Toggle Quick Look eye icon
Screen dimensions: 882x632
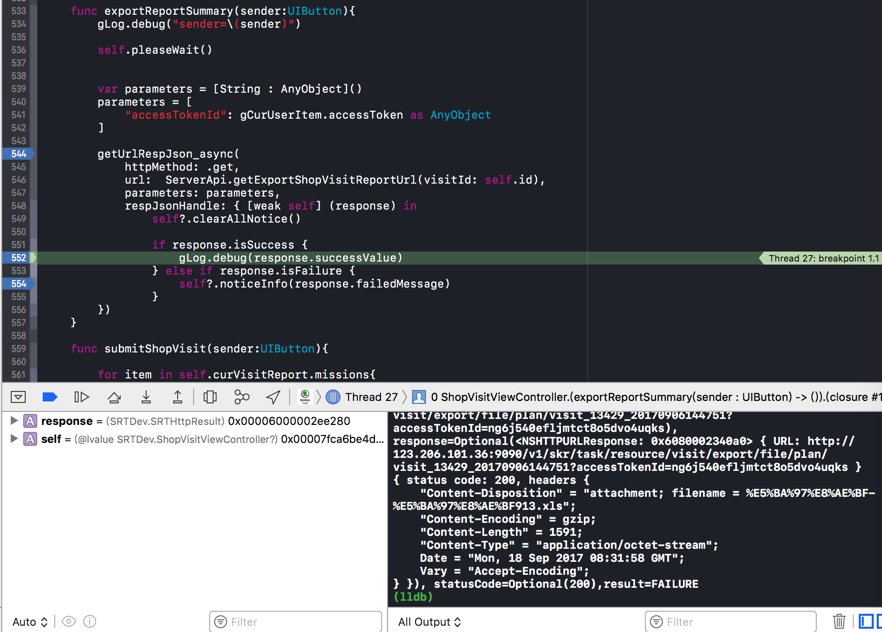click(x=69, y=621)
